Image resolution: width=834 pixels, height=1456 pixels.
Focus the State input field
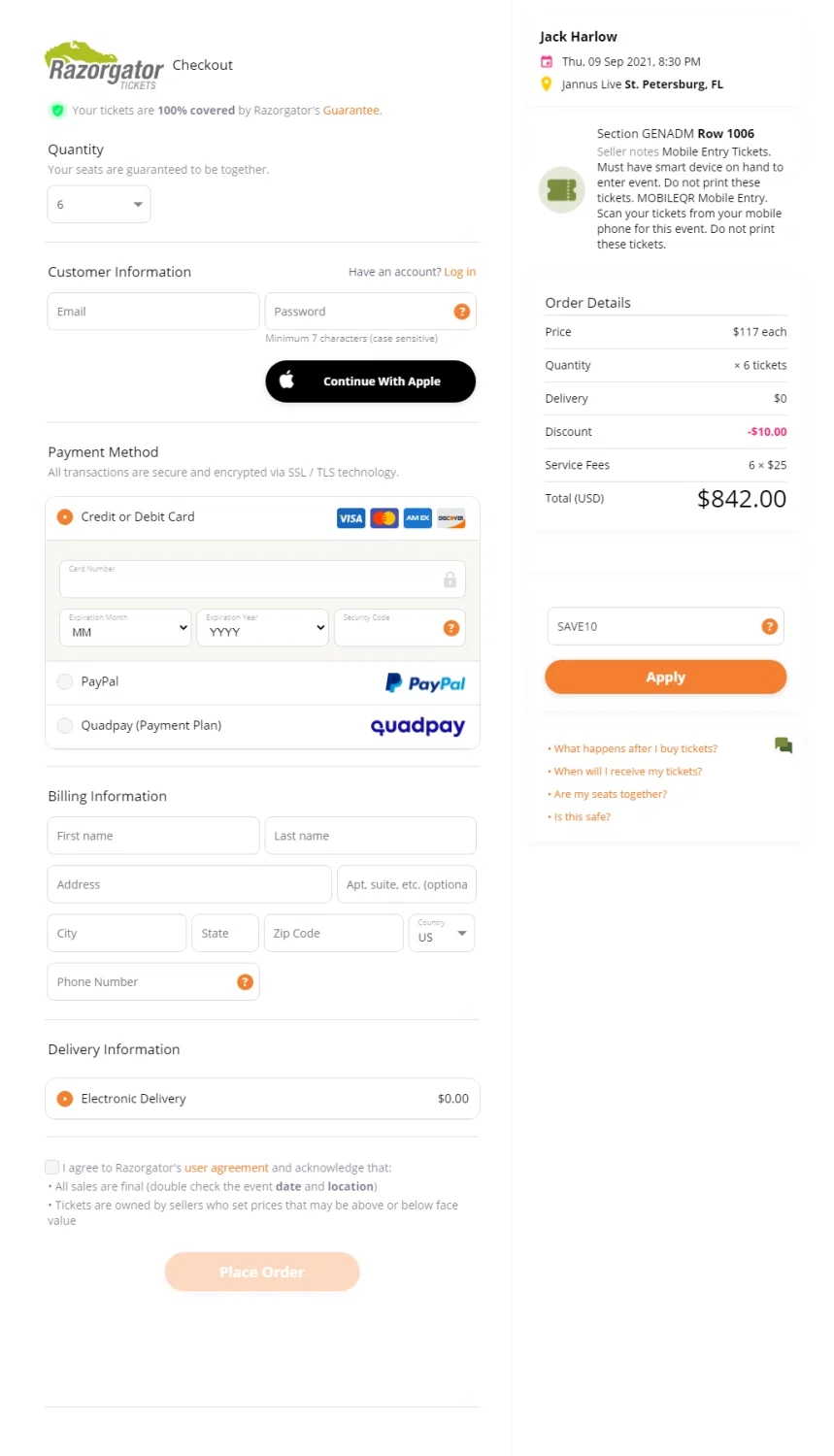coord(225,933)
